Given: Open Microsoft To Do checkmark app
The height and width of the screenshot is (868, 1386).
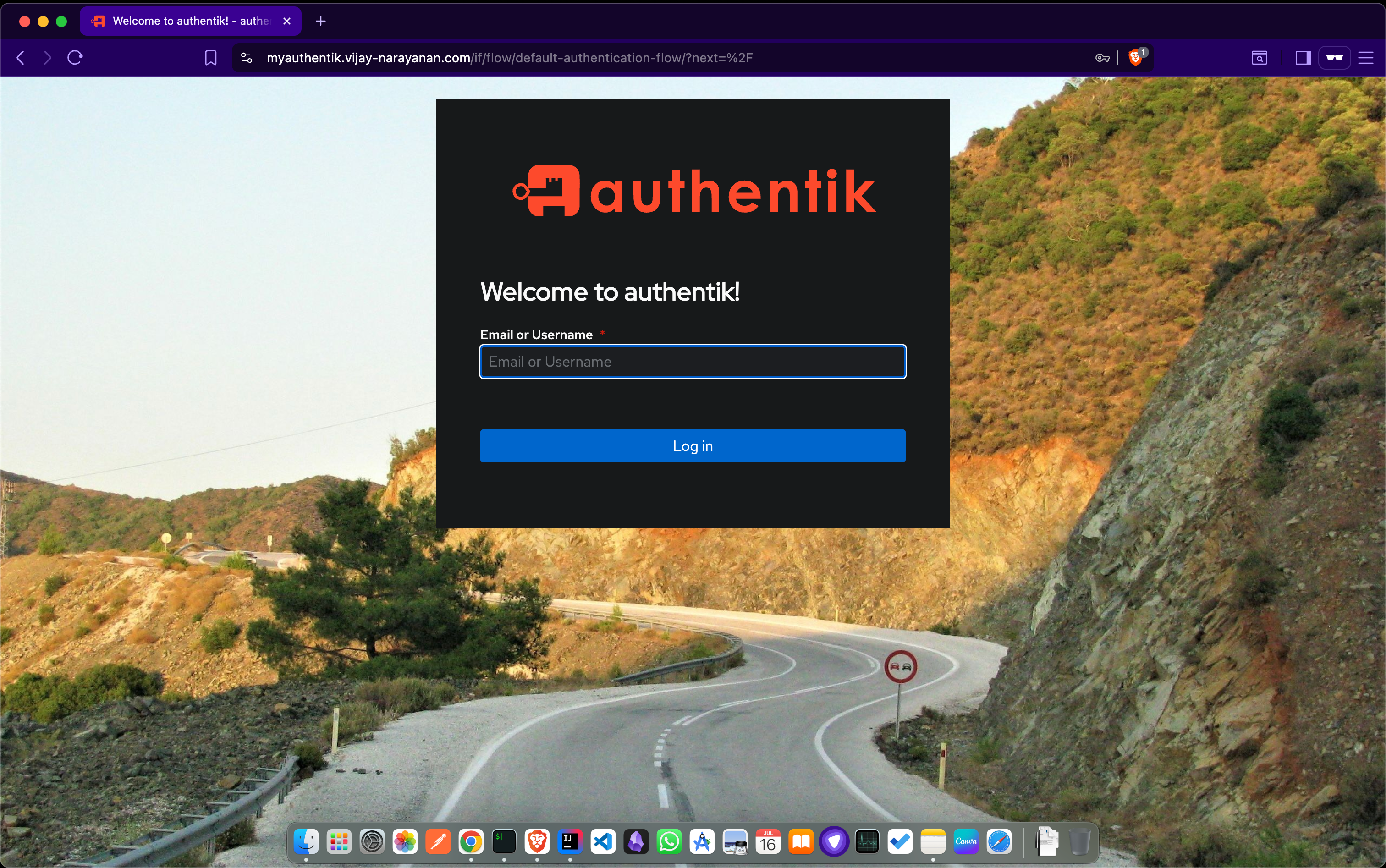Looking at the screenshot, I should coord(900,841).
